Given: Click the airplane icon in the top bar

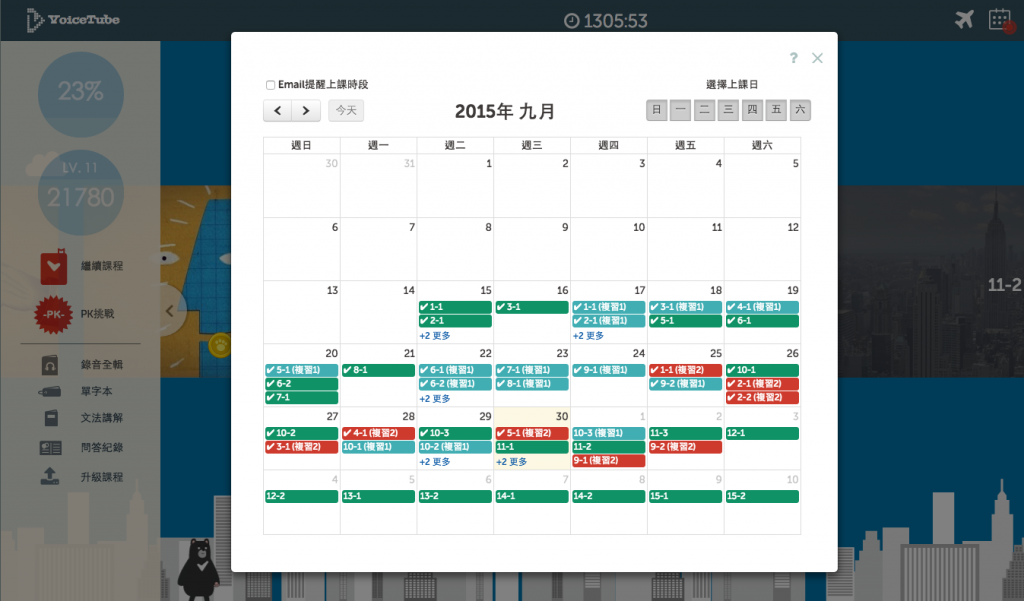Looking at the screenshot, I should pos(962,17).
